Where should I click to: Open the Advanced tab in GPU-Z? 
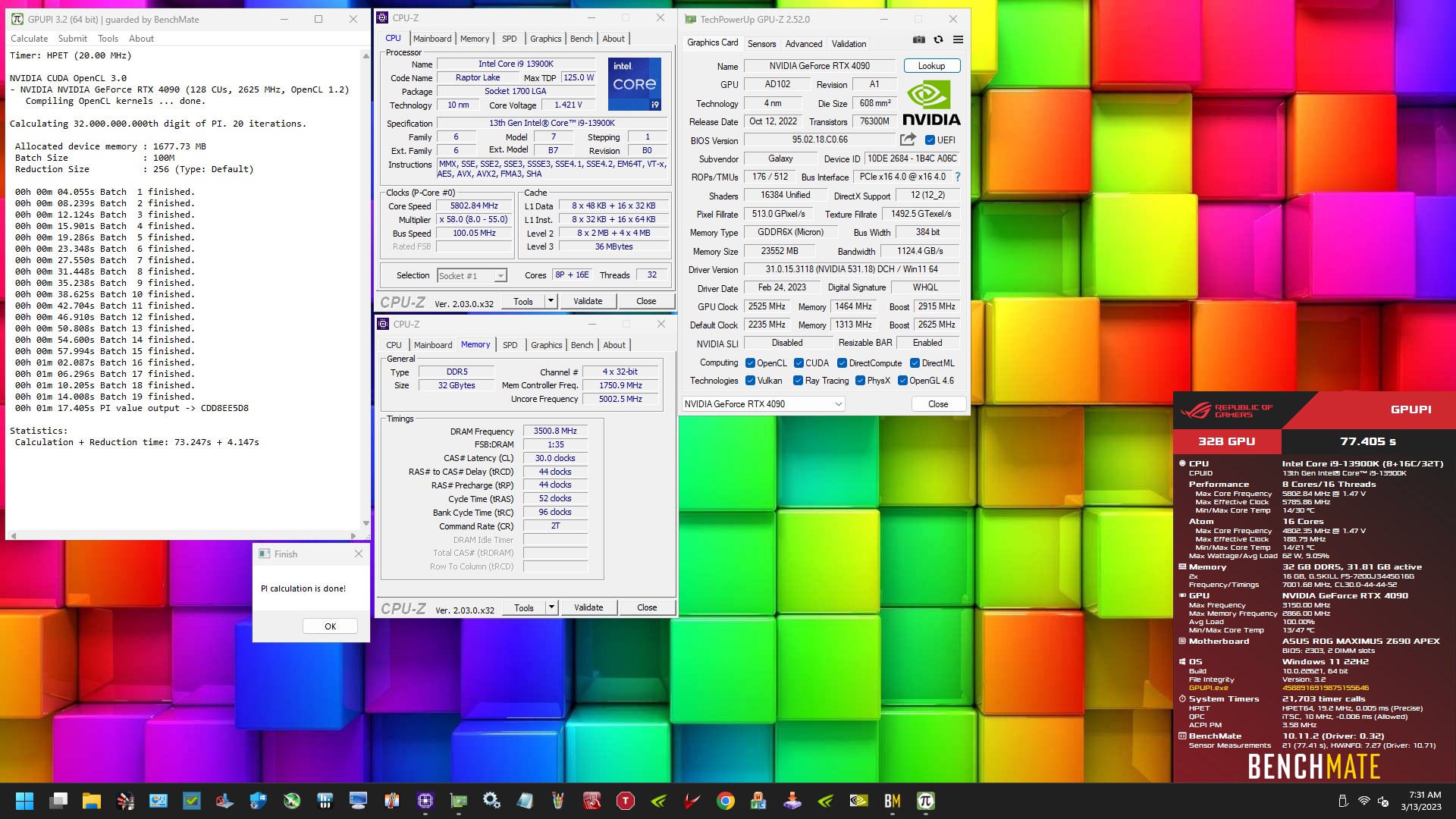click(x=804, y=44)
